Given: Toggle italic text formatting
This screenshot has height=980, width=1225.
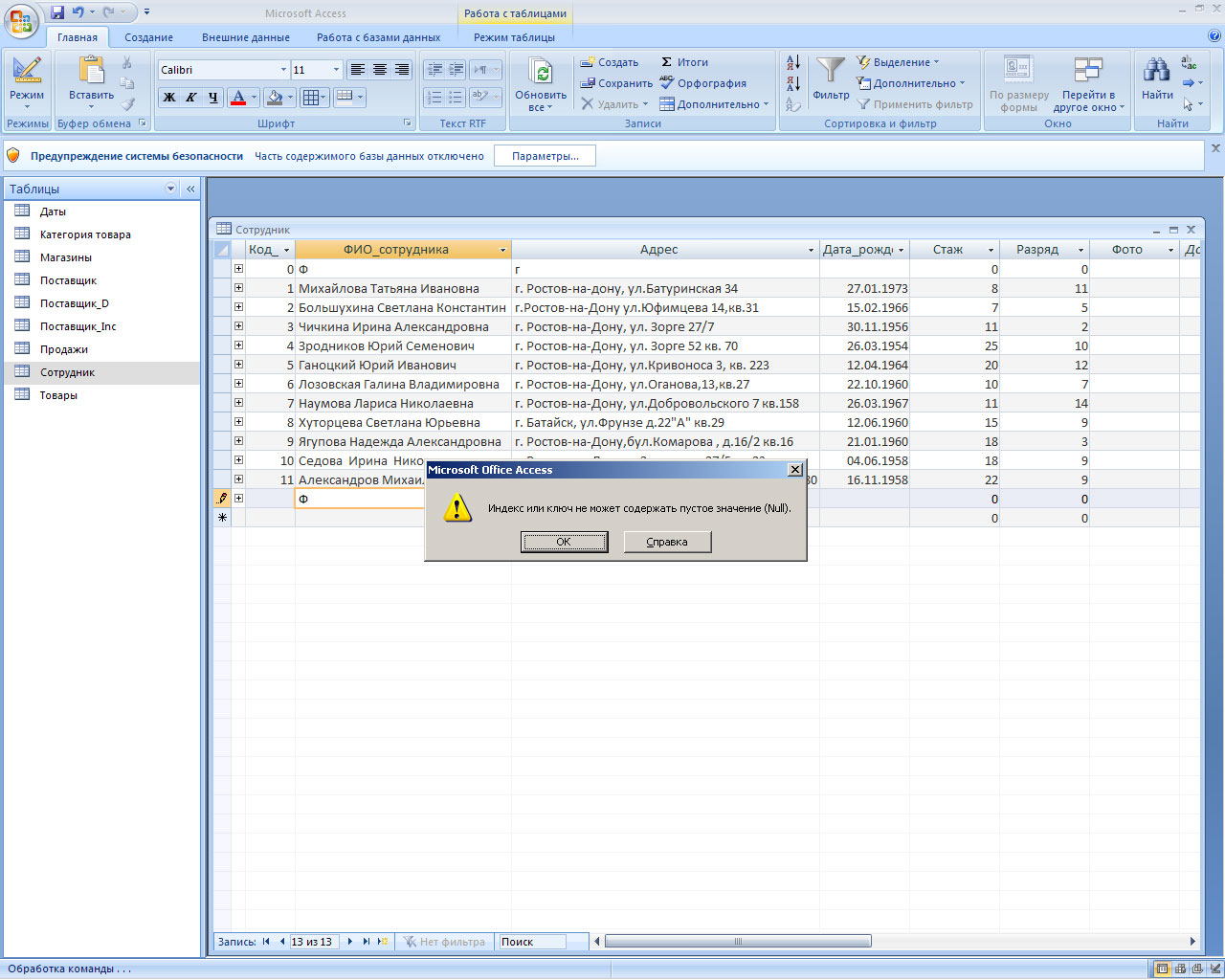Looking at the screenshot, I should coord(190,97).
